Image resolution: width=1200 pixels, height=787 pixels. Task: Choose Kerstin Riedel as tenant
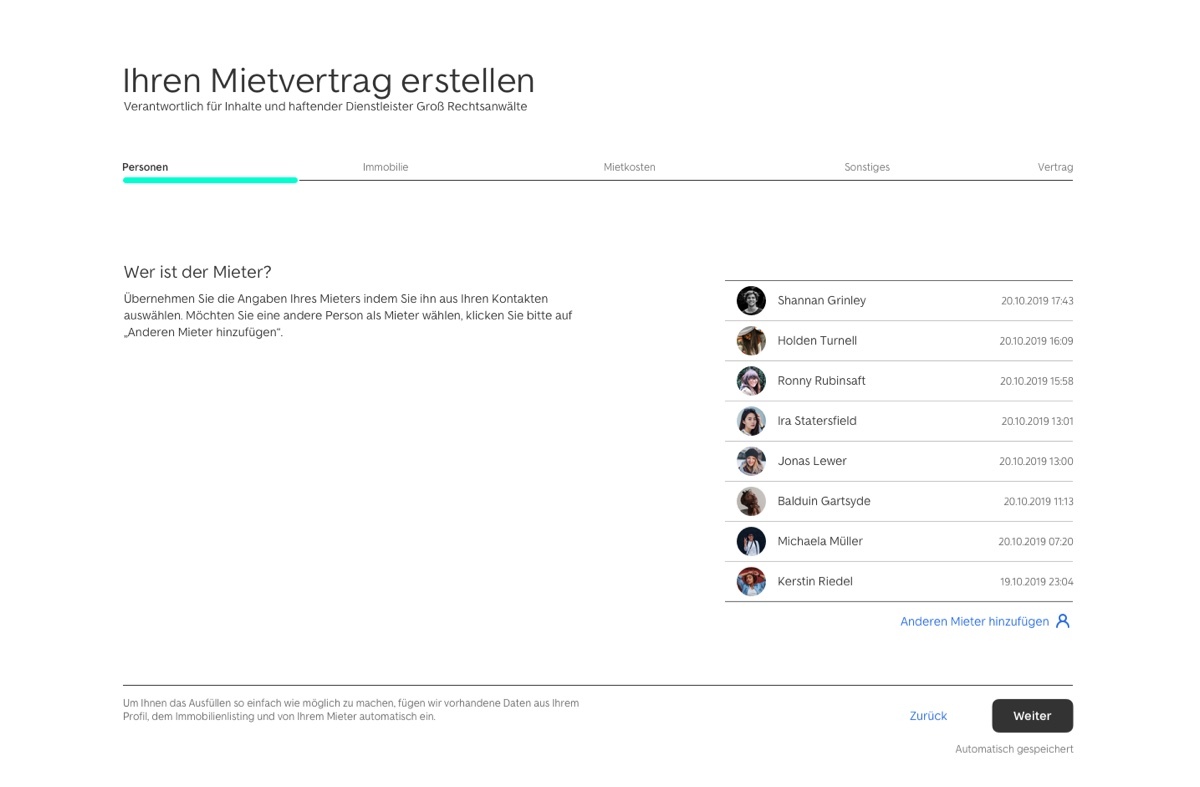[815, 581]
